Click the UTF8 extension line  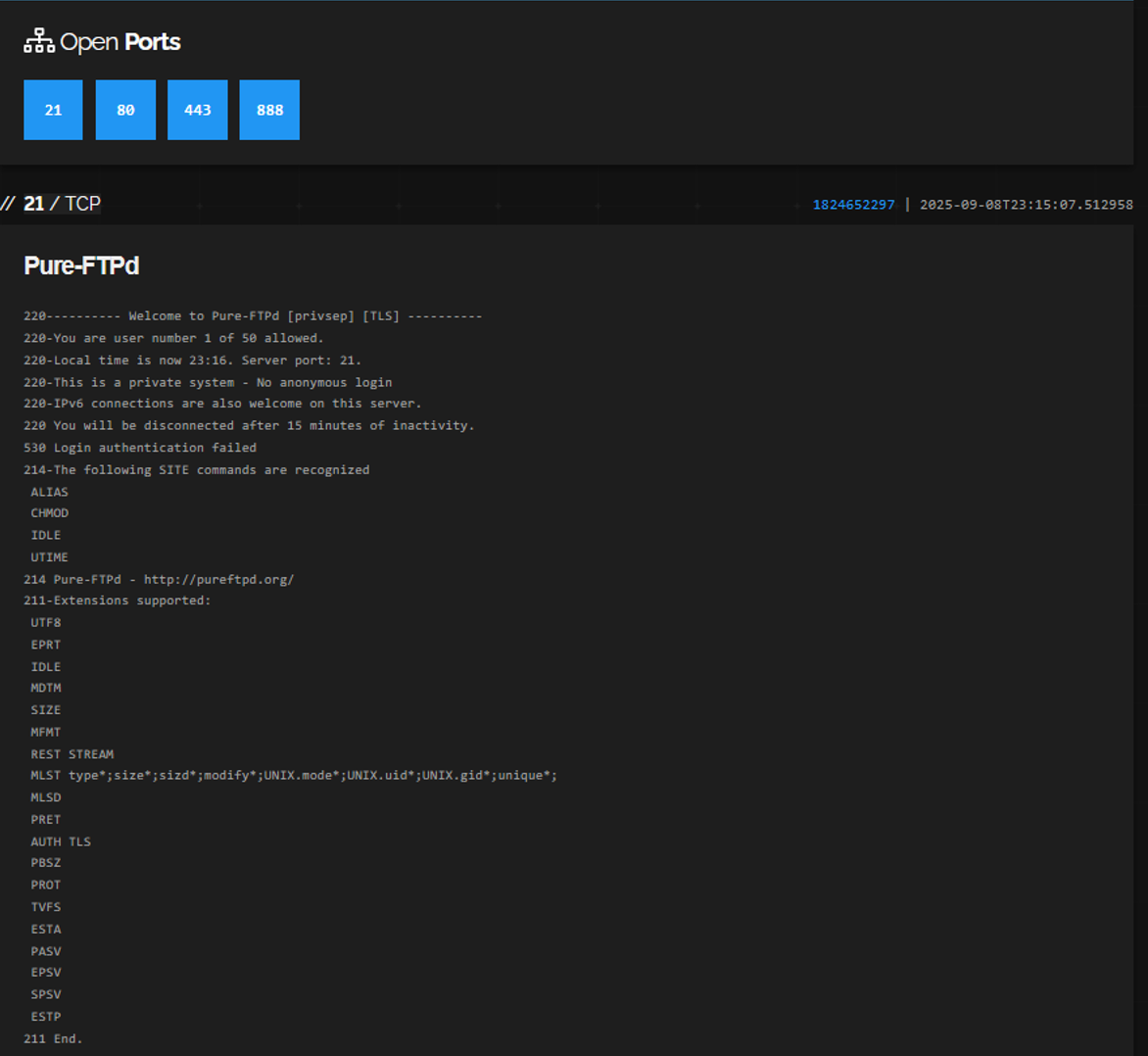pyautogui.click(x=45, y=622)
